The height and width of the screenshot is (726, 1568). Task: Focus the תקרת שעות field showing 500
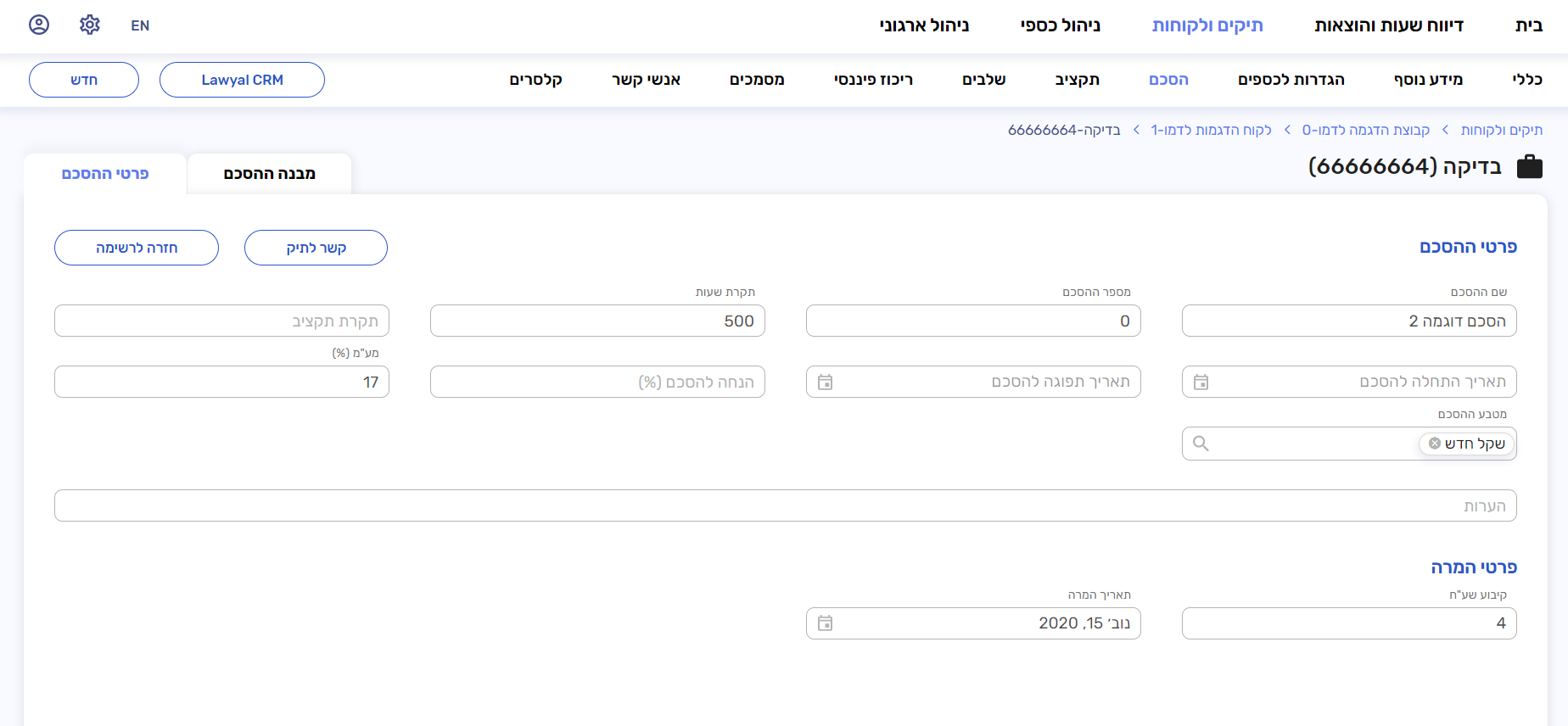pos(597,321)
